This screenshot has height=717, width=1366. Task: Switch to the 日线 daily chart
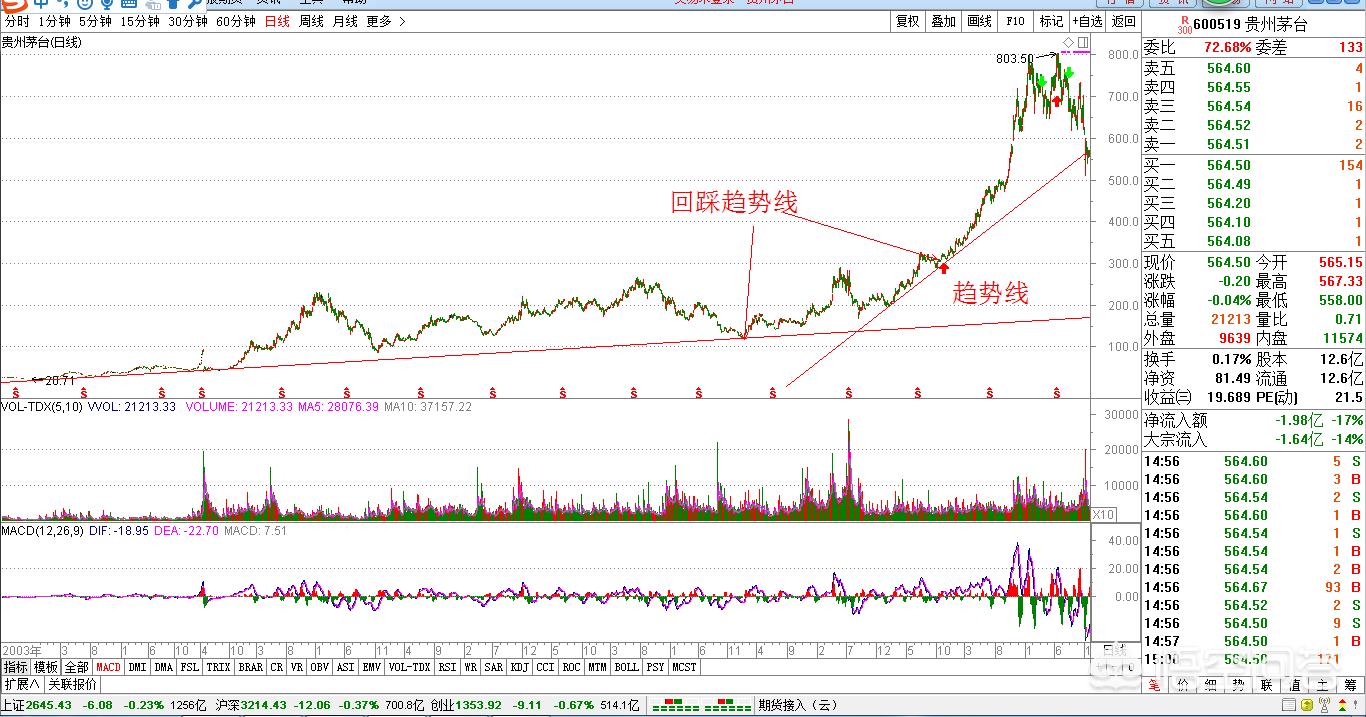277,21
